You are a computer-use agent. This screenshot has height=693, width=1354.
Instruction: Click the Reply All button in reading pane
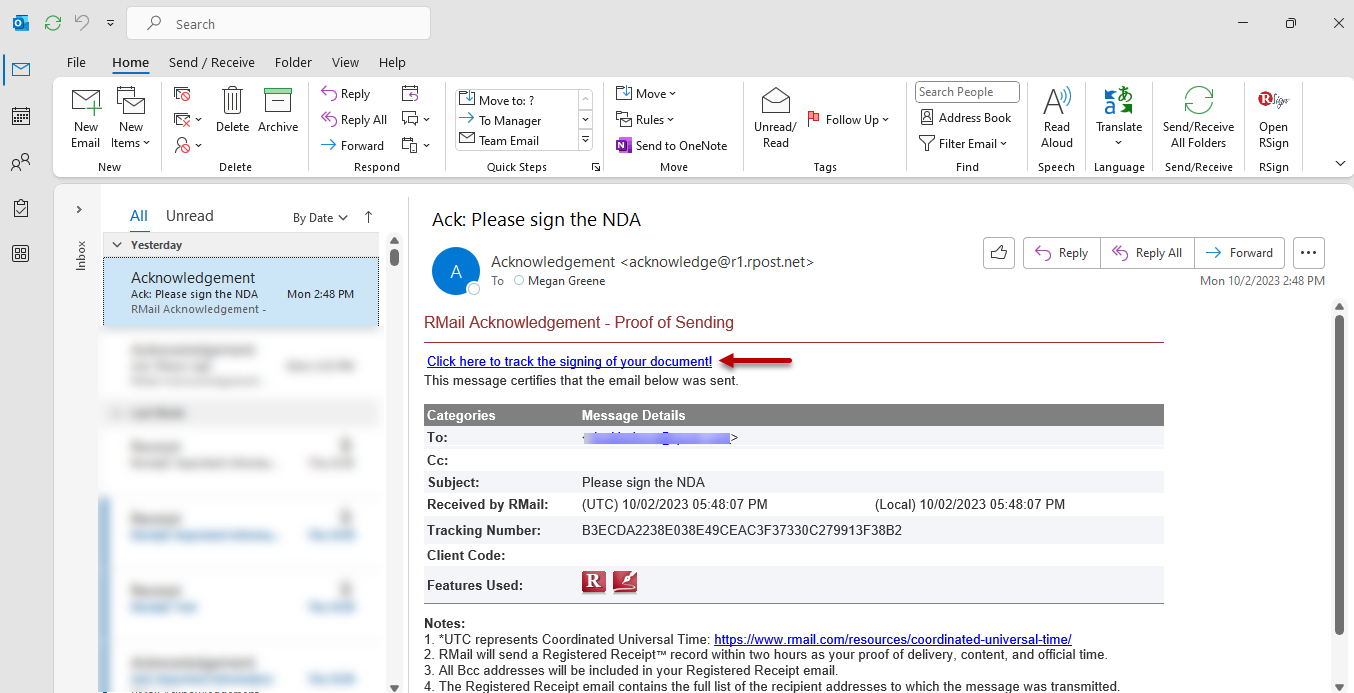click(x=1148, y=253)
